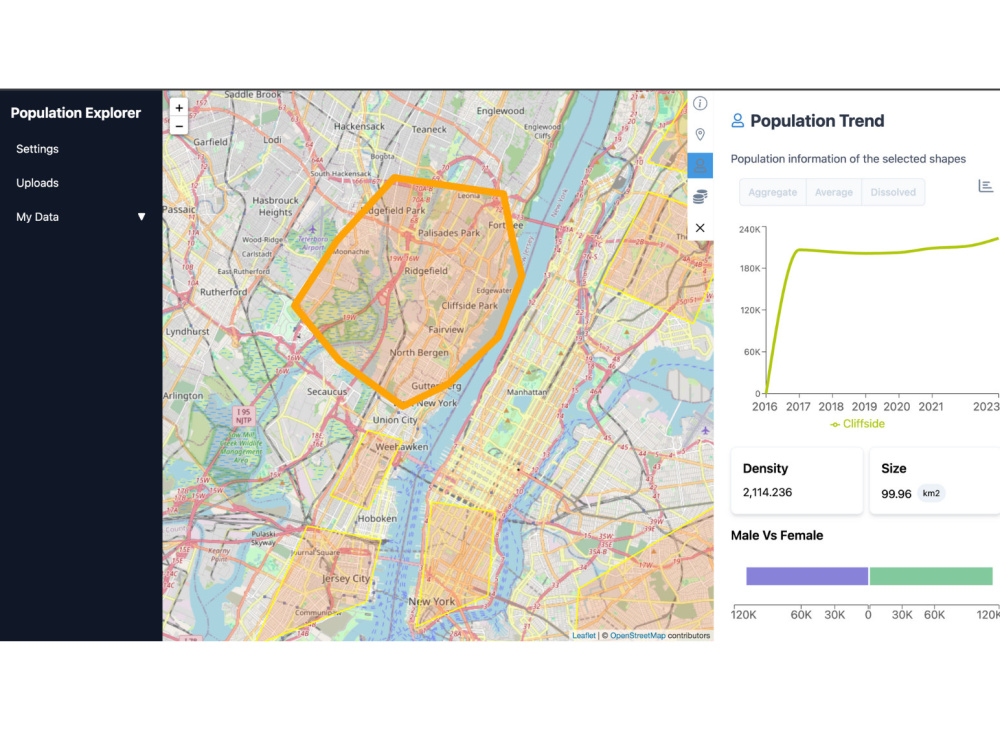
Task: Open the info panel icon
Action: [x=700, y=103]
